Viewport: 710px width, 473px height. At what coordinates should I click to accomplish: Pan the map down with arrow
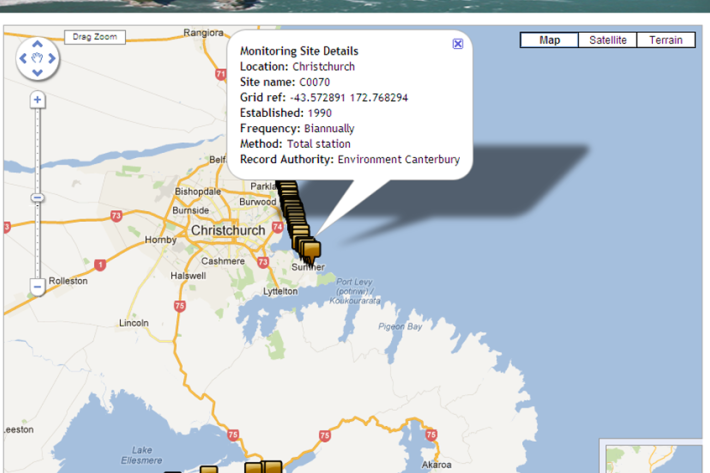click(x=37, y=72)
